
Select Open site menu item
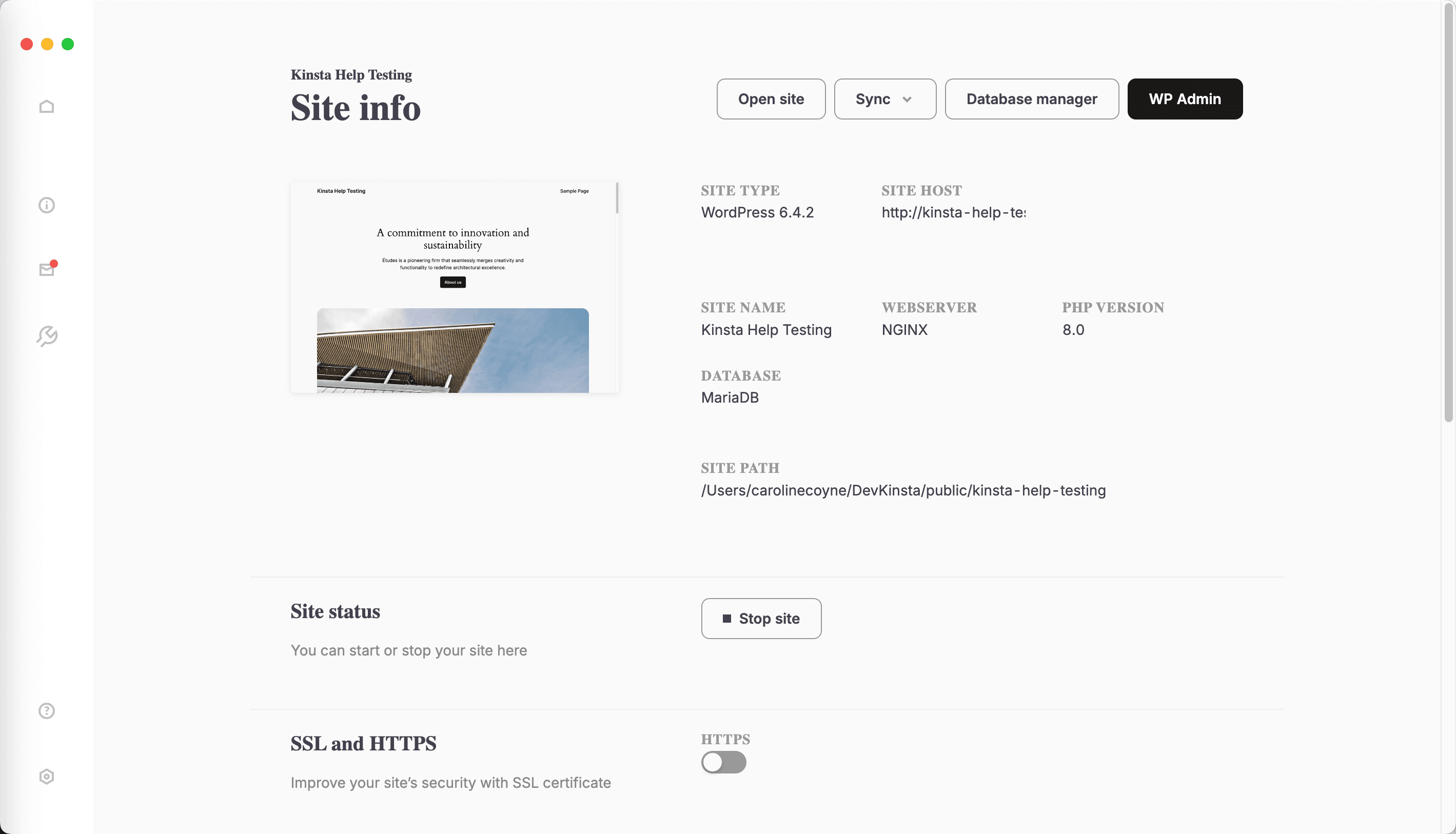[770, 98]
